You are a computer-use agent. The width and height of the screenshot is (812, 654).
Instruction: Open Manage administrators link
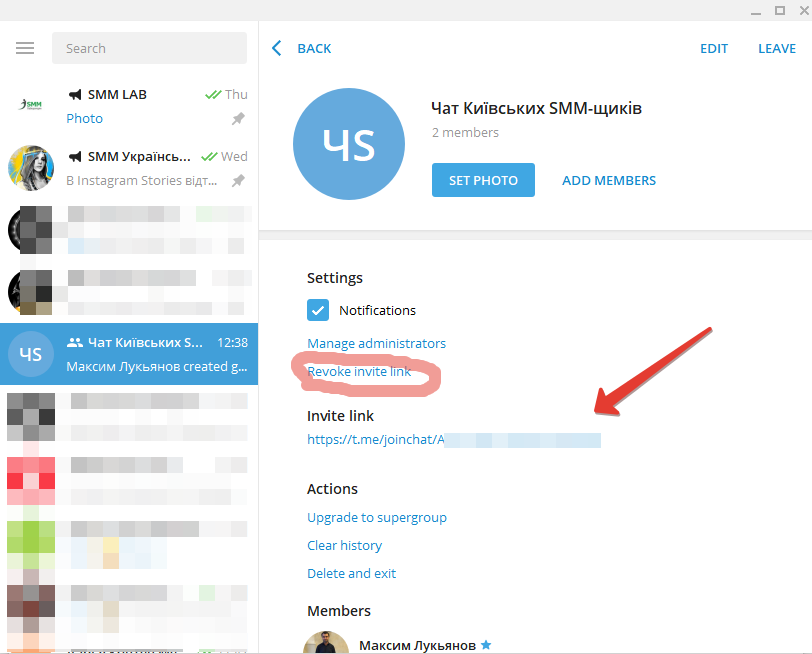(x=376, y=343)
